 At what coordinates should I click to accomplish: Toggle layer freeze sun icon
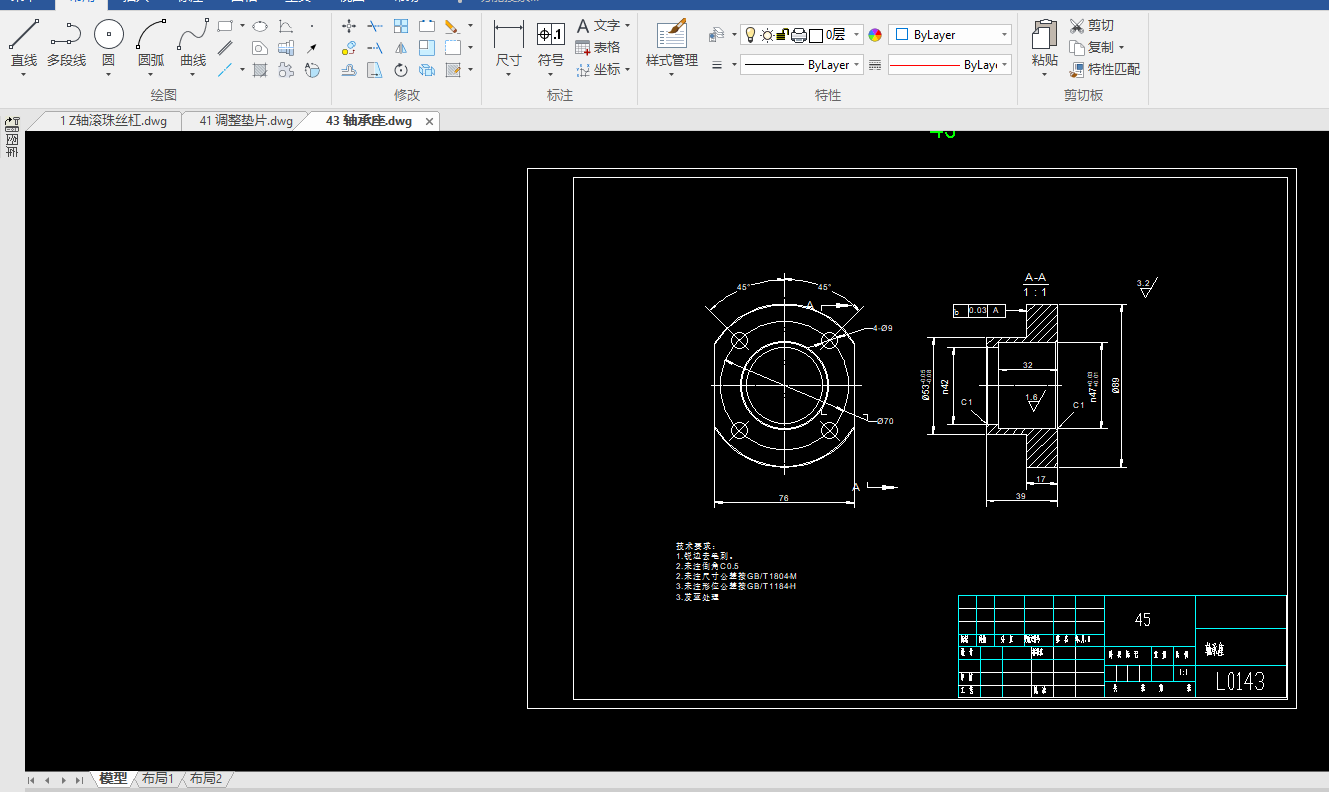tap(766, 35)
